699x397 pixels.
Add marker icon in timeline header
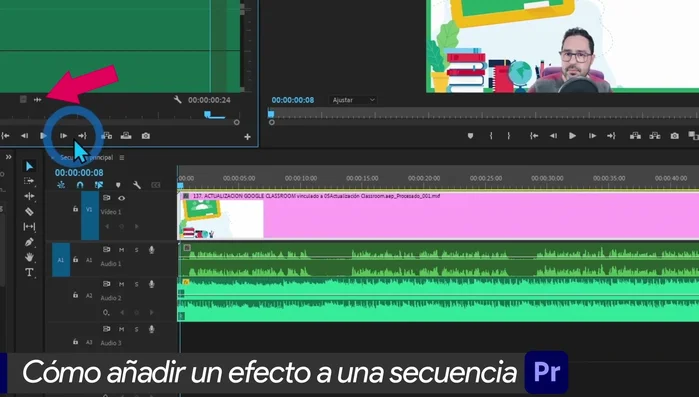[x=118, y=185]
